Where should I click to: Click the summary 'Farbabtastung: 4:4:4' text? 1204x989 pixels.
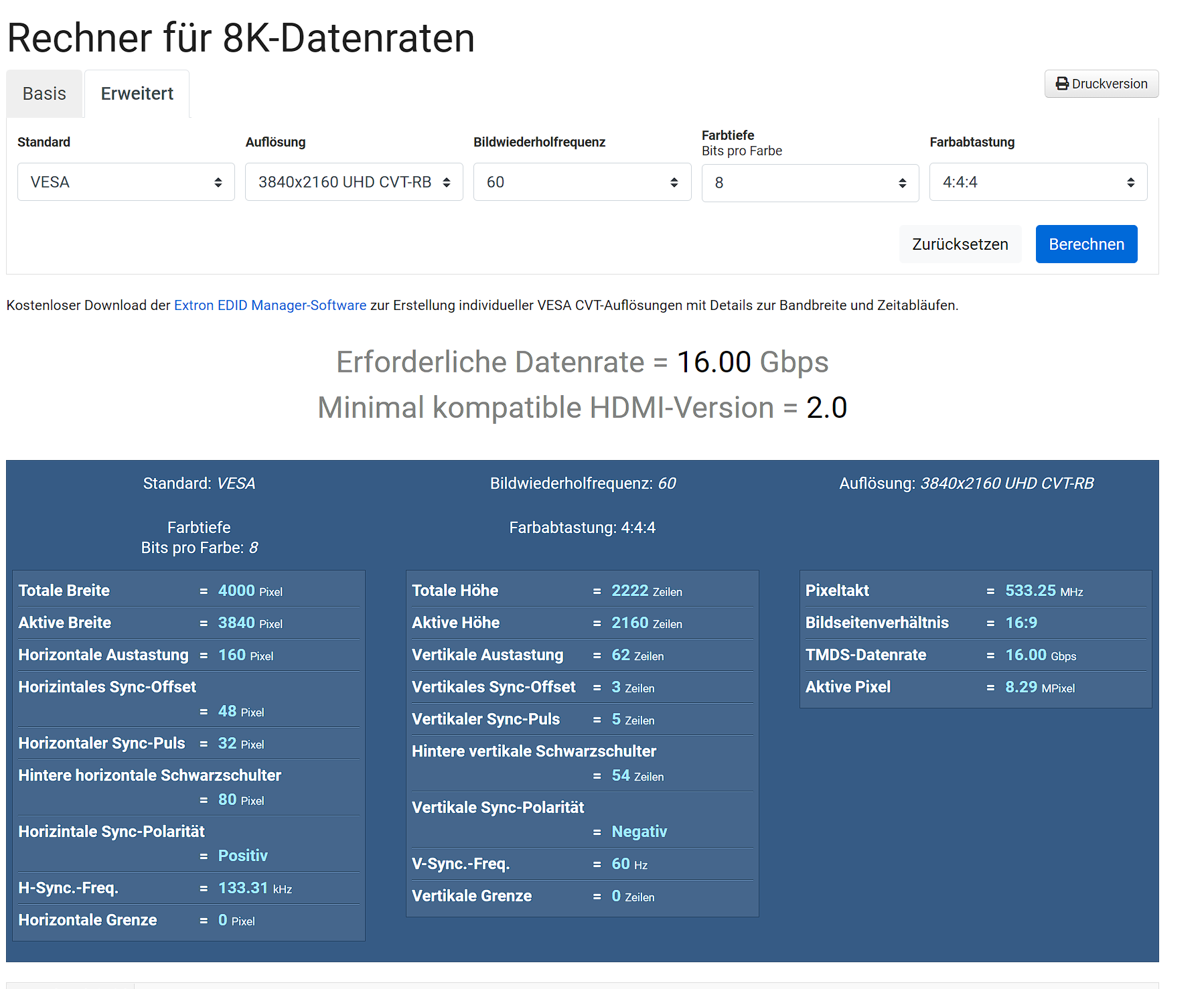583,528
